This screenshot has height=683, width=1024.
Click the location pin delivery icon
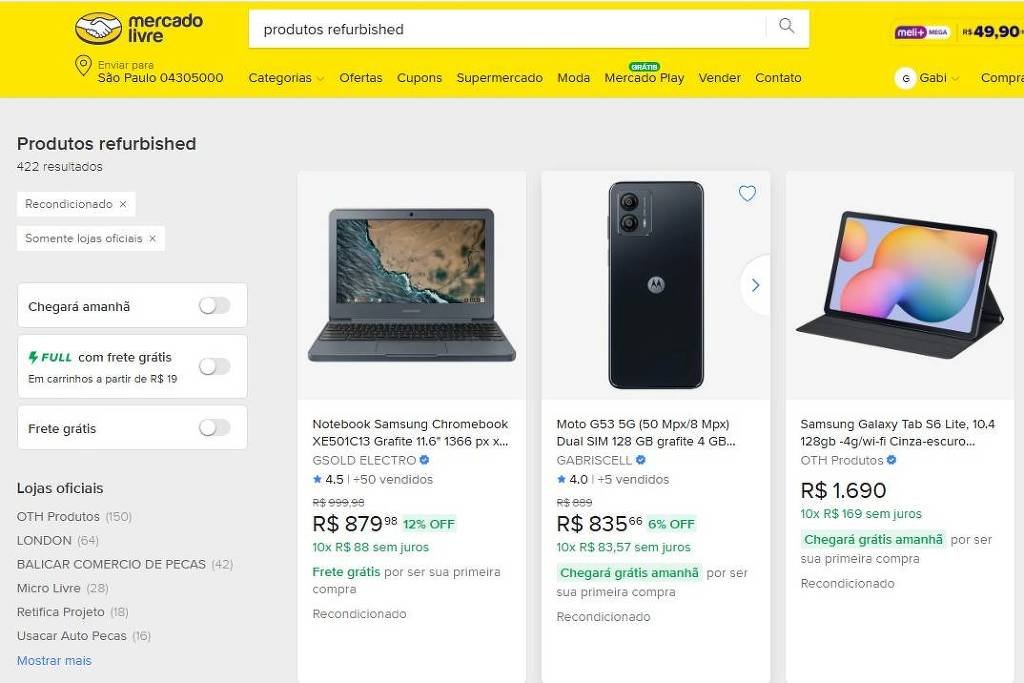(83, 67)
